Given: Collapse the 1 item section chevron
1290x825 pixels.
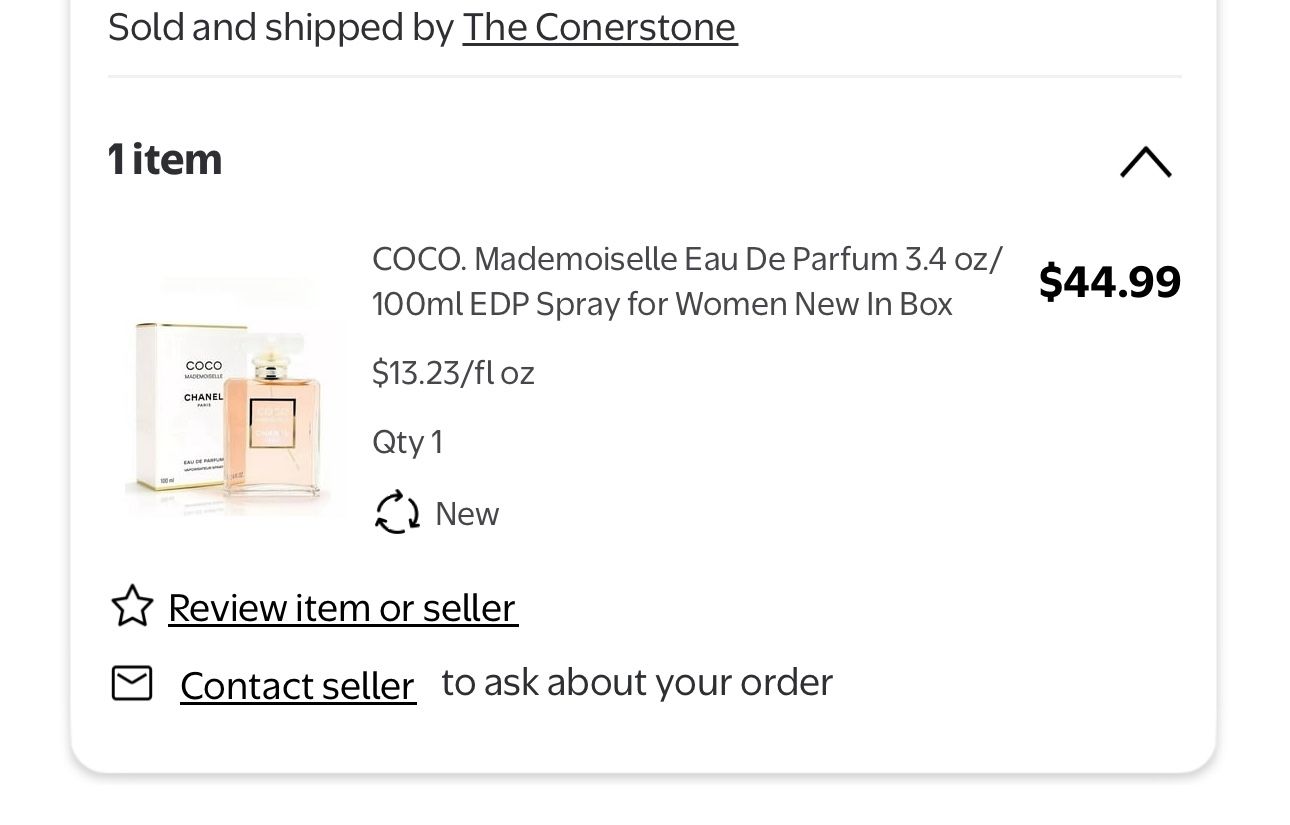Looking at the screenshot, I should coord(1145,162).
